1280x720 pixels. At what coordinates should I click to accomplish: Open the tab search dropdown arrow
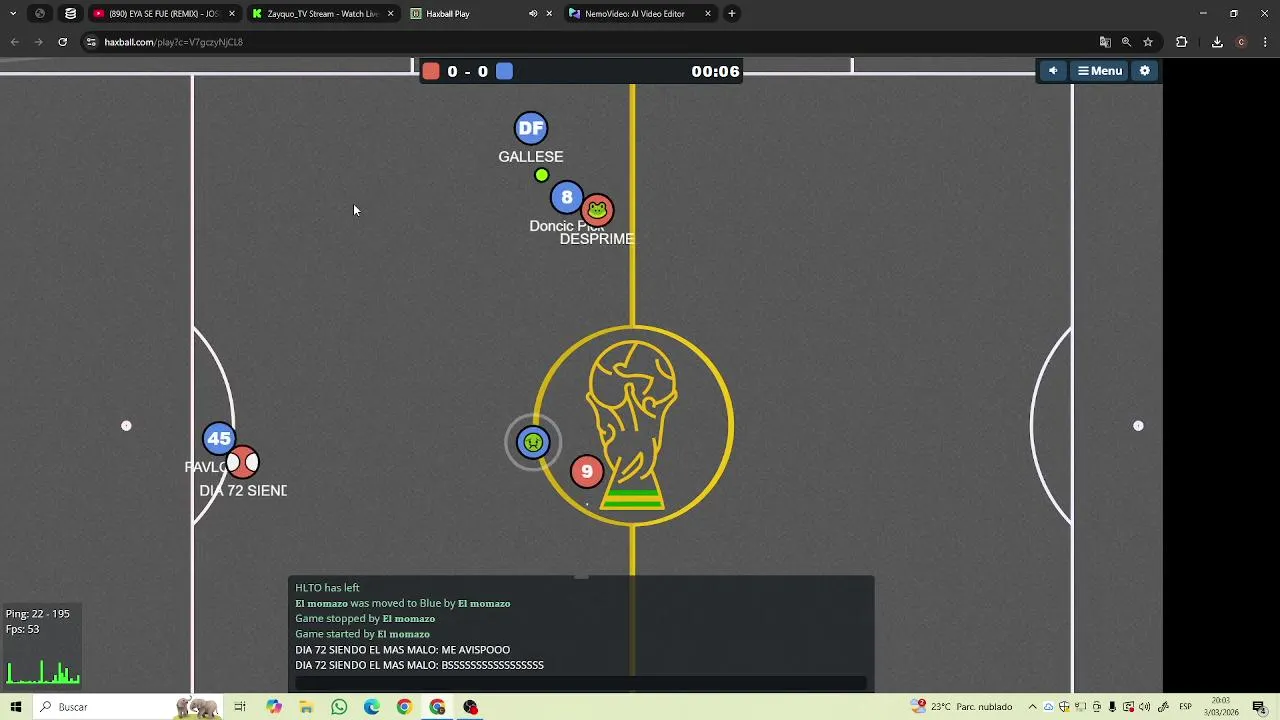(13, 14)
